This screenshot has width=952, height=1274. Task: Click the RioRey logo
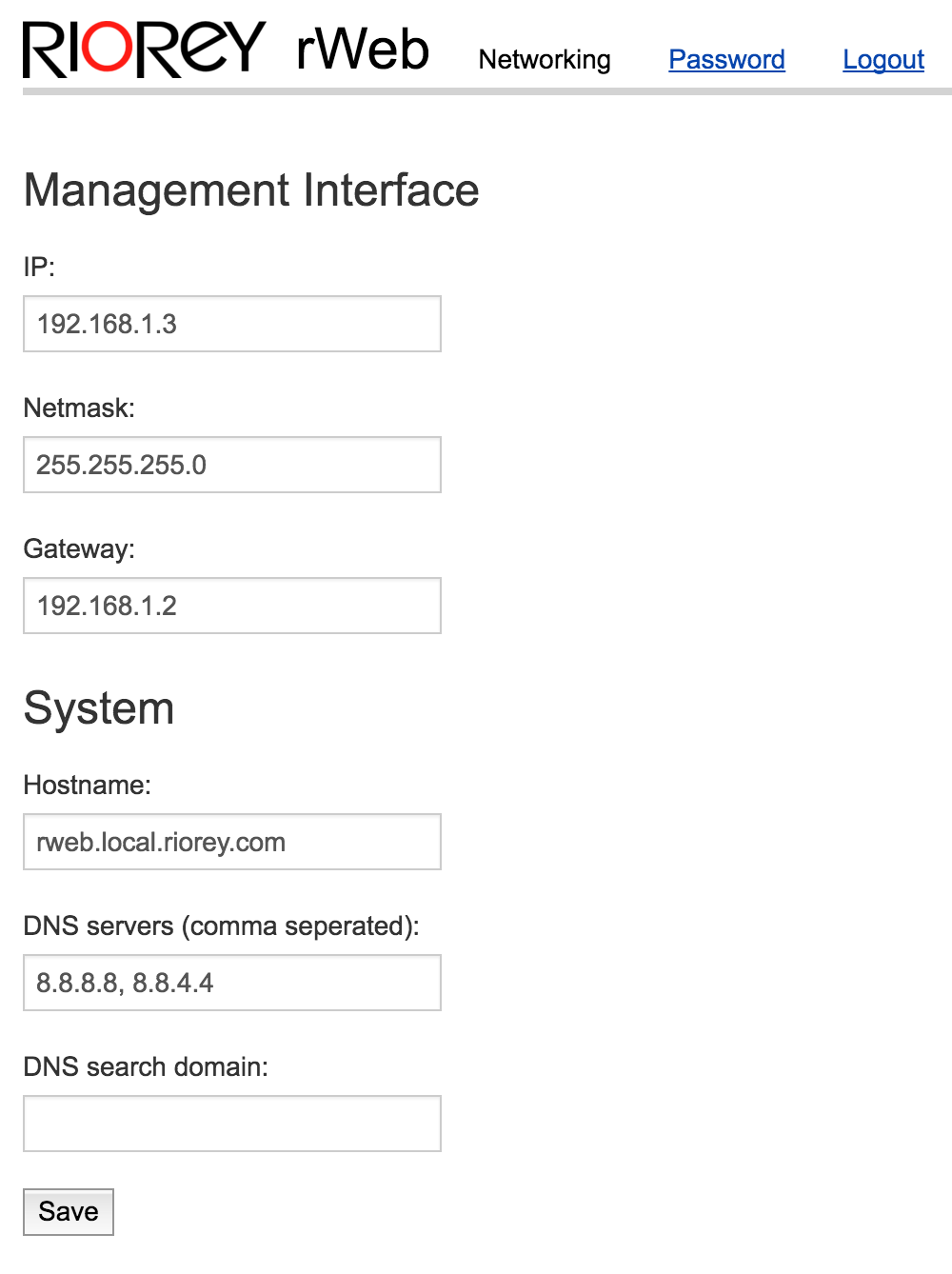coord(144,50)
